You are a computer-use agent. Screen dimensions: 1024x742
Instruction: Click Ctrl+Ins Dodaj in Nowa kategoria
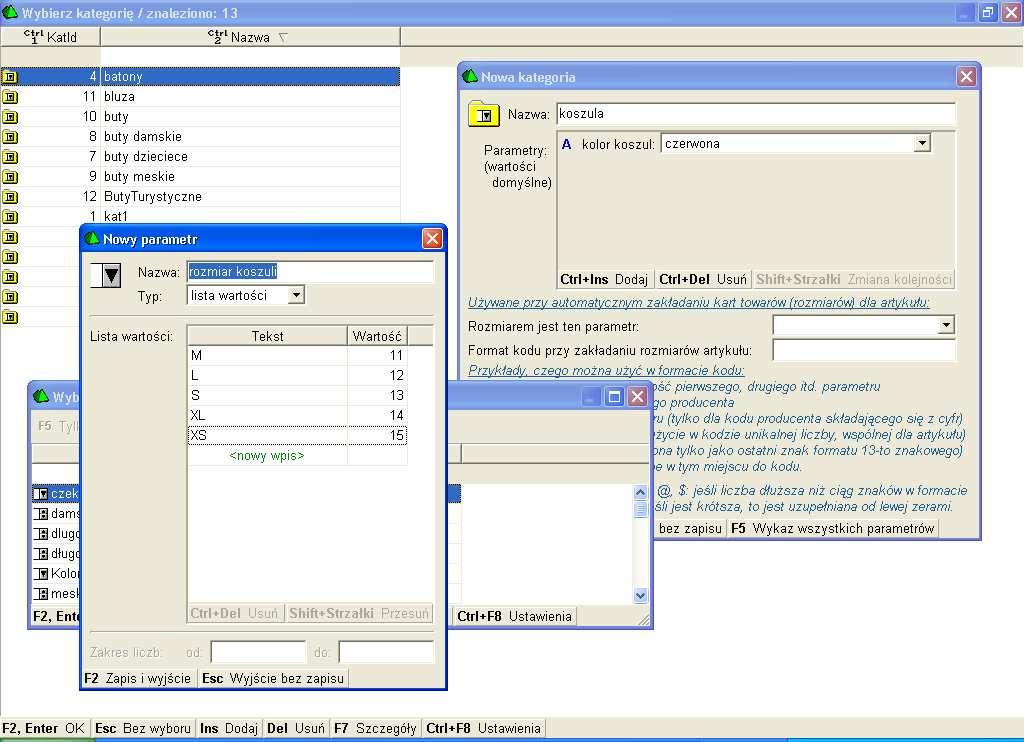603,280
